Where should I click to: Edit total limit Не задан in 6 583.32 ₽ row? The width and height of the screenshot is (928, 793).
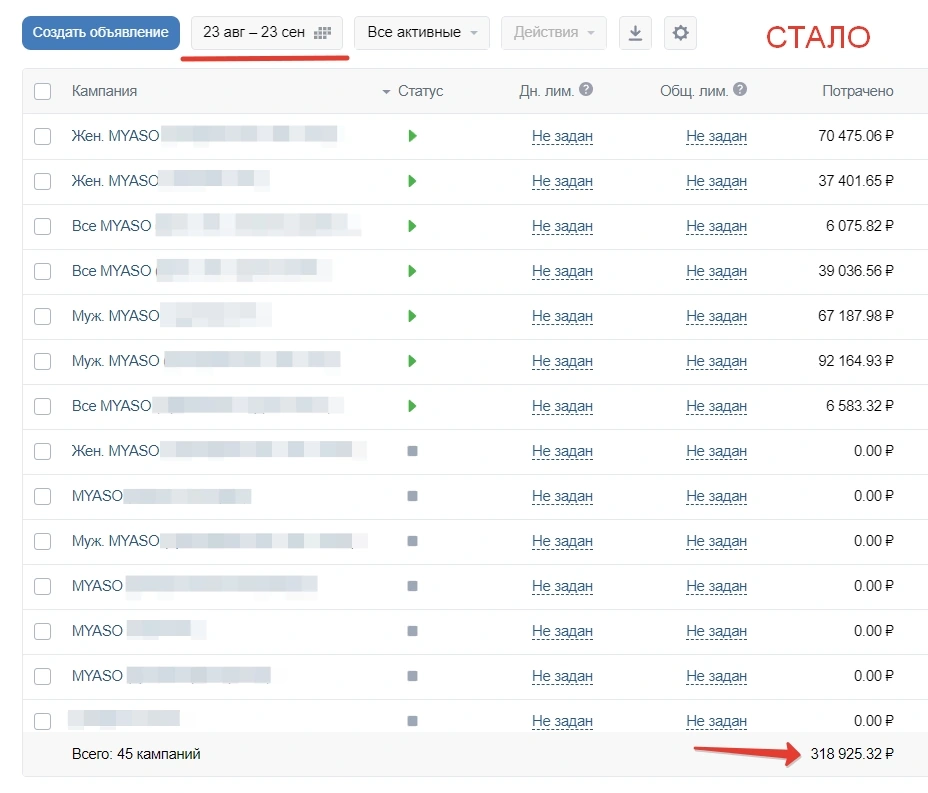pyautogui.click(x=716, y=406)
